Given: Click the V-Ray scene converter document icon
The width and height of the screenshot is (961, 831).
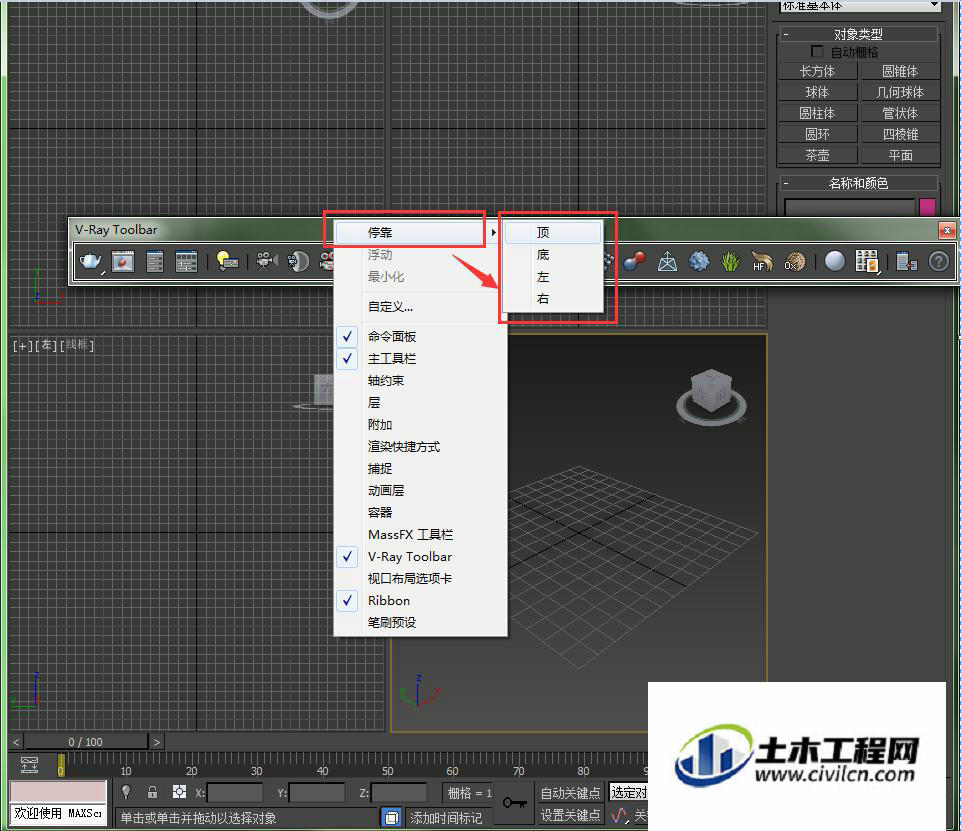Looking at the screenshot, I should click(906, 262).
